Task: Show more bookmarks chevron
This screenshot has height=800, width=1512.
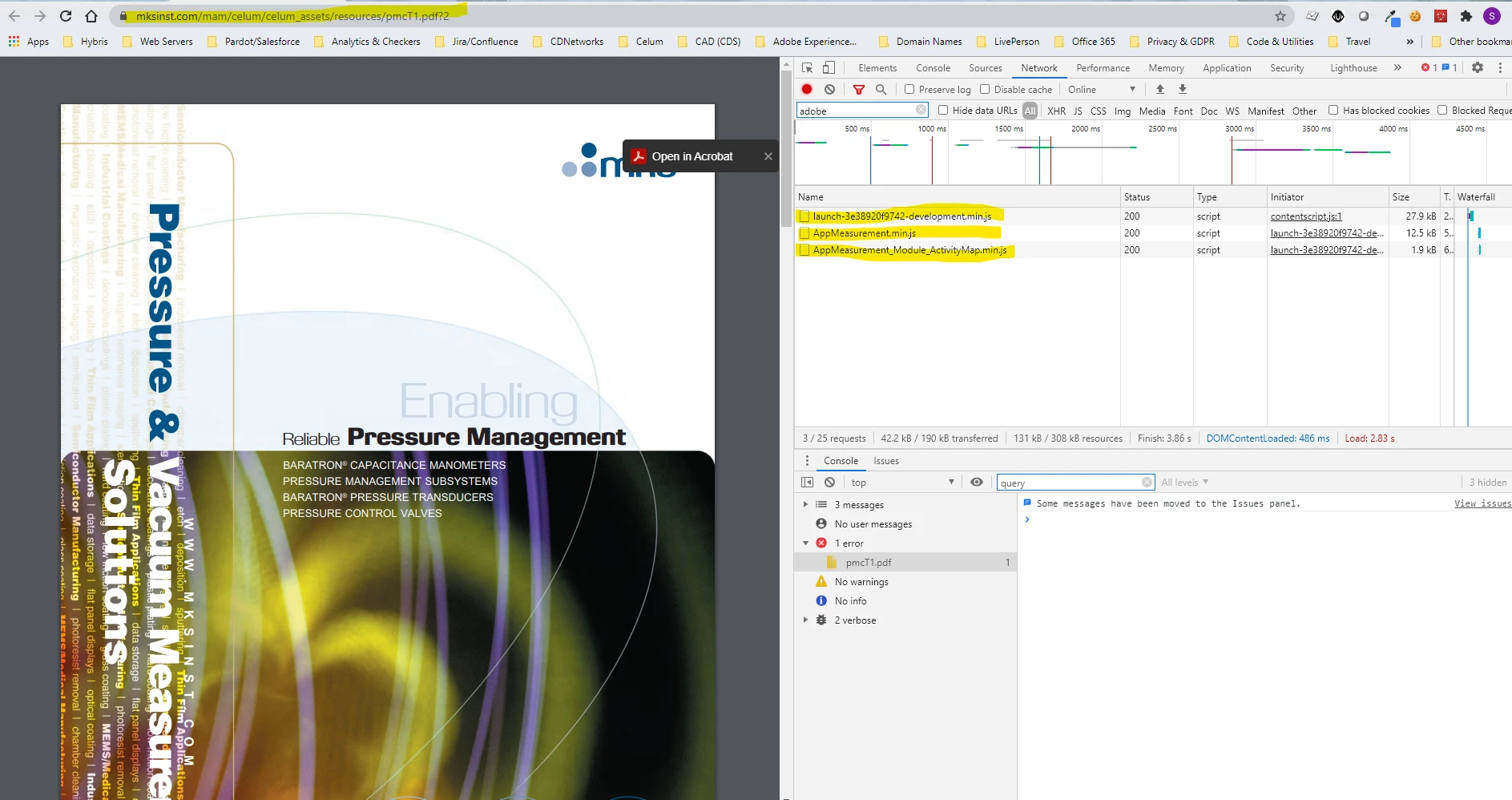Action: click(1409, 42)
